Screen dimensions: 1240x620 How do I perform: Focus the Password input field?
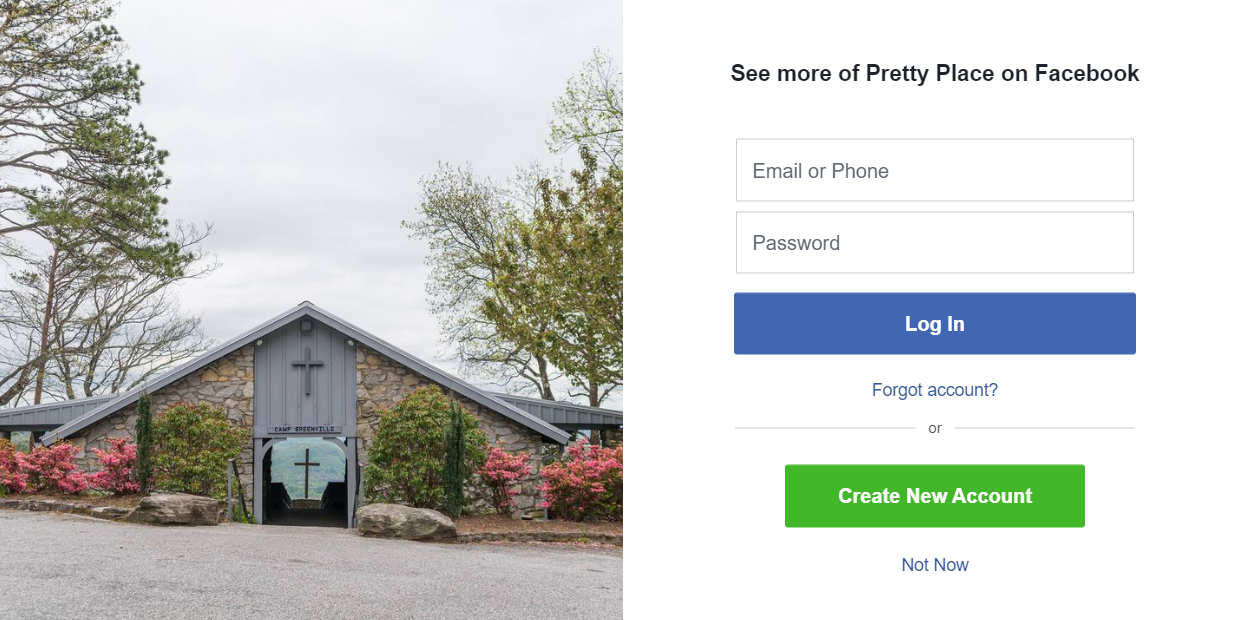coord(934,243)
